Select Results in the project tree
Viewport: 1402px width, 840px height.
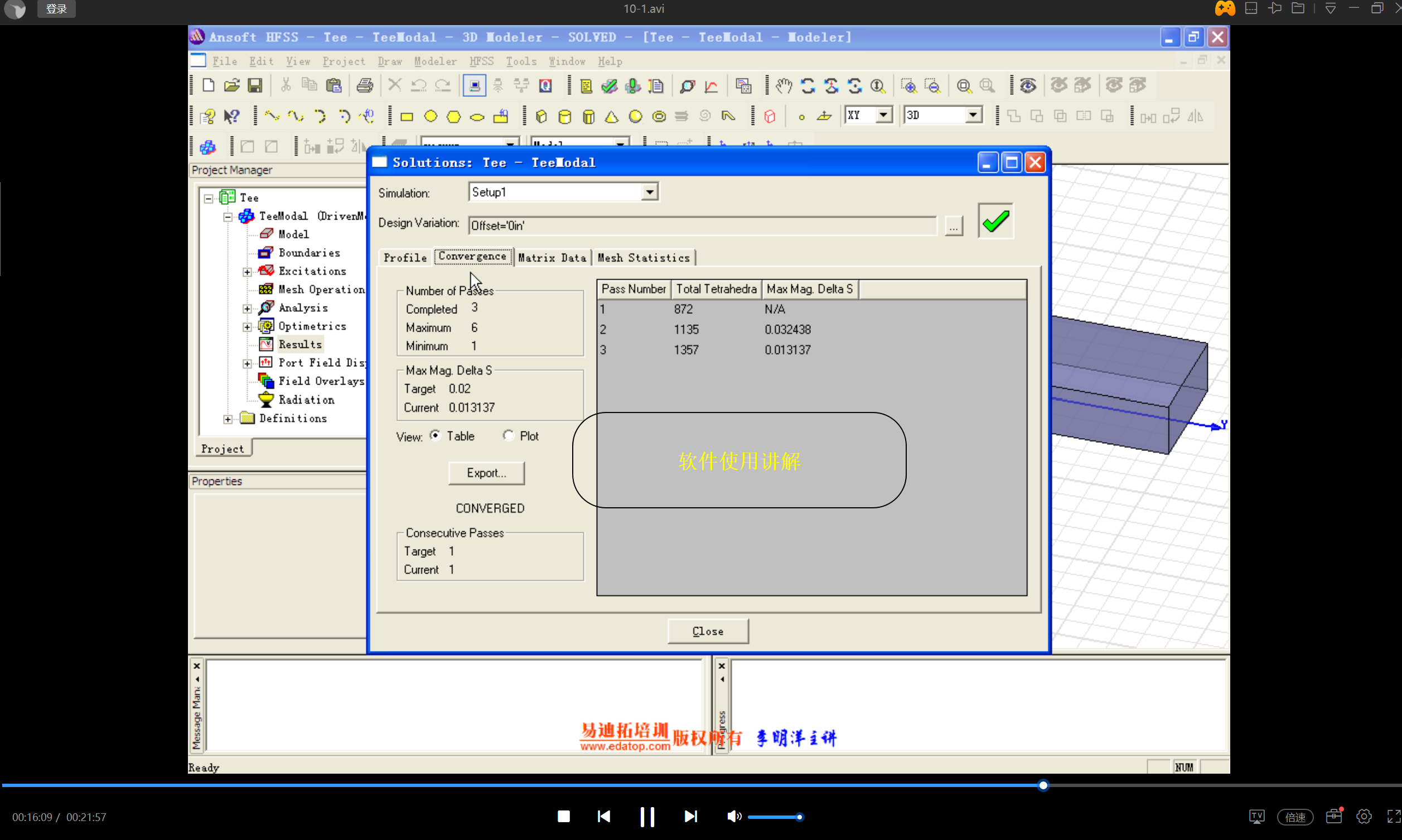(299, 344)
